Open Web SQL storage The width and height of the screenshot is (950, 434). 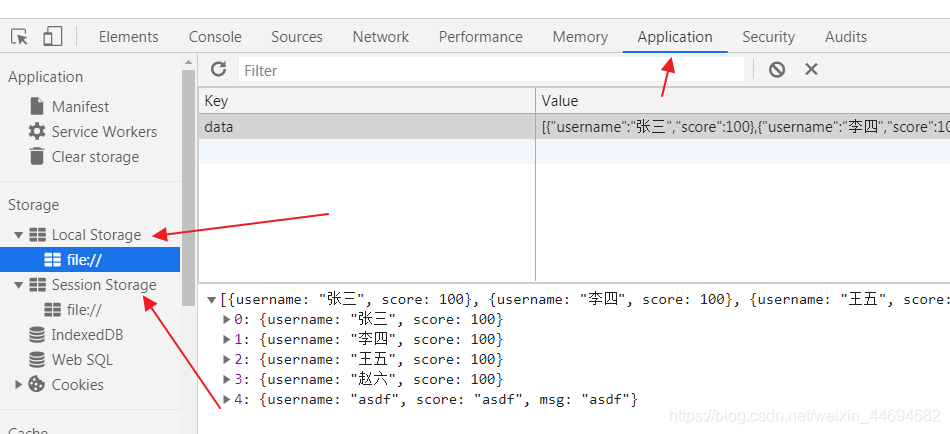pos(82,359)
